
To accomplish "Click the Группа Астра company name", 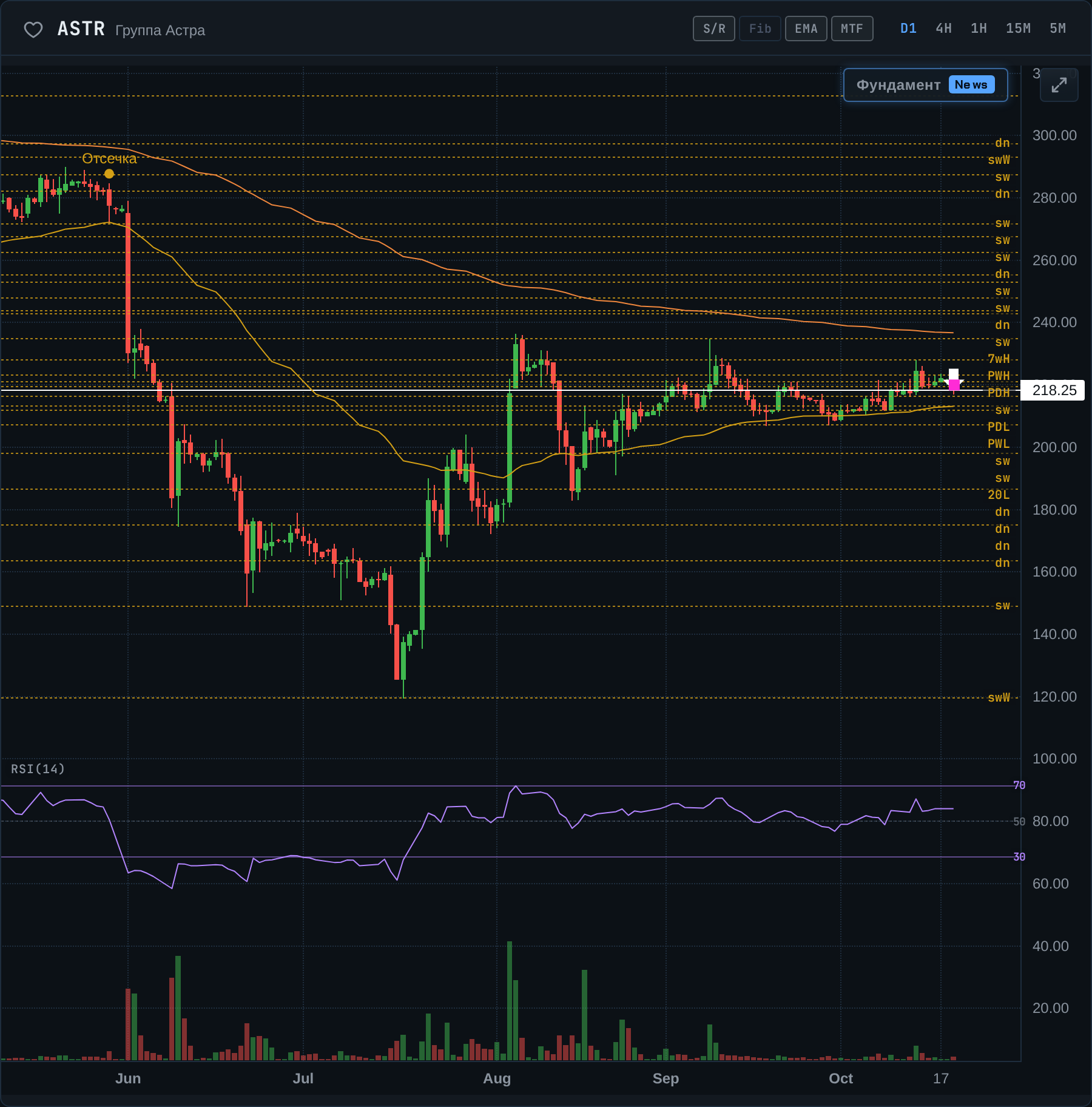I will 160,30.
